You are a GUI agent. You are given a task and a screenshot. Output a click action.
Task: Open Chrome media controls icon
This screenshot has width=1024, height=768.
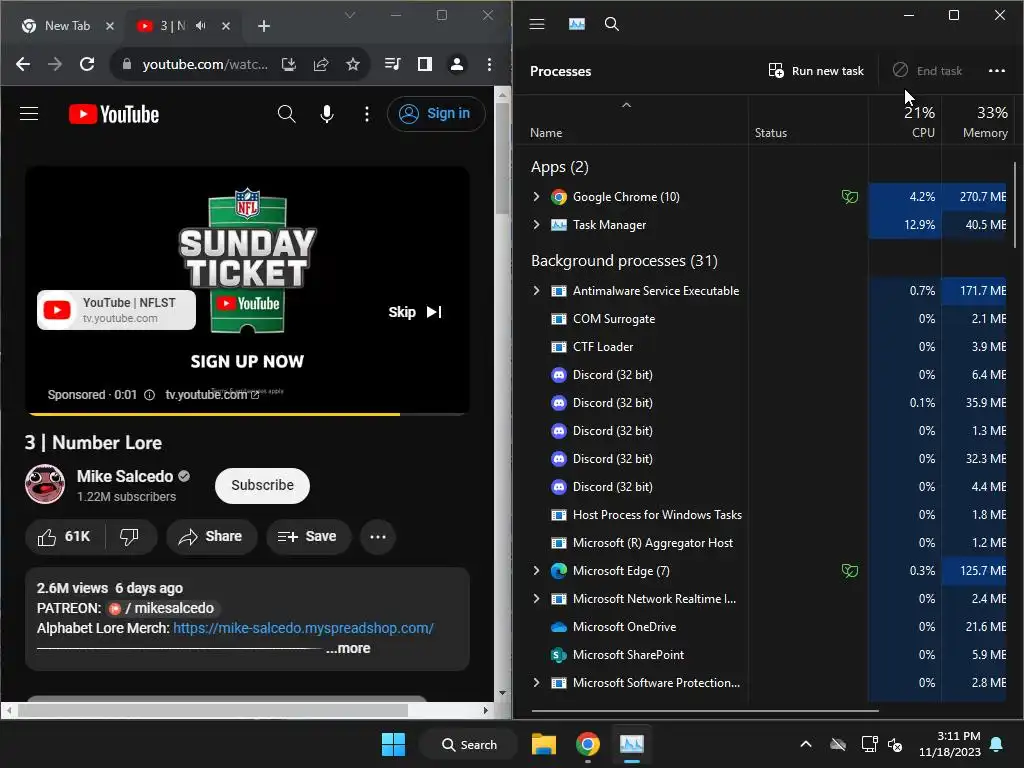392,64
